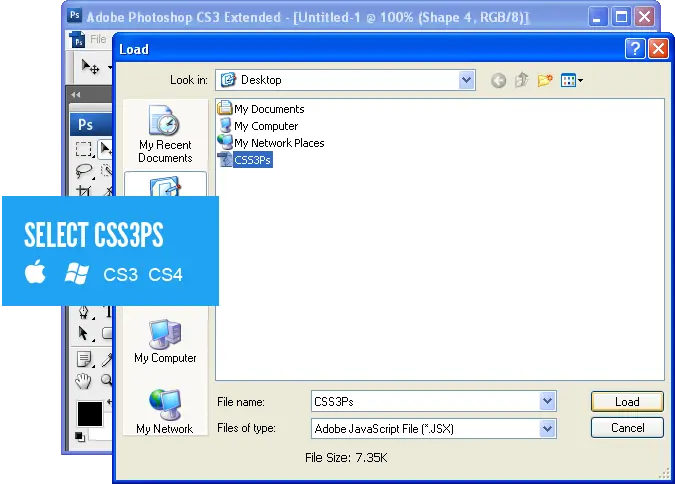Select the CSS3Ps file in list
The height and width of the screenshot is (484, 675).
pyautogui.click(x=245, y=160)
